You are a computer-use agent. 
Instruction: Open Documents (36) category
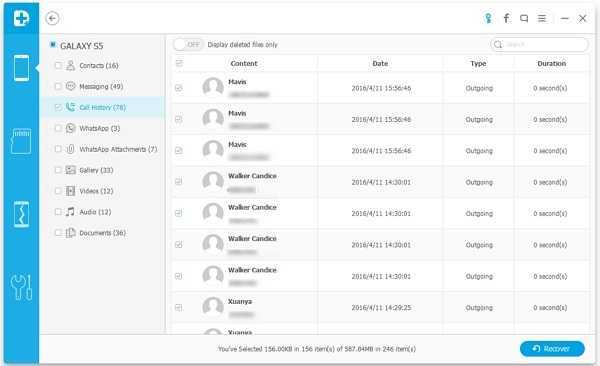pos(102,233)
